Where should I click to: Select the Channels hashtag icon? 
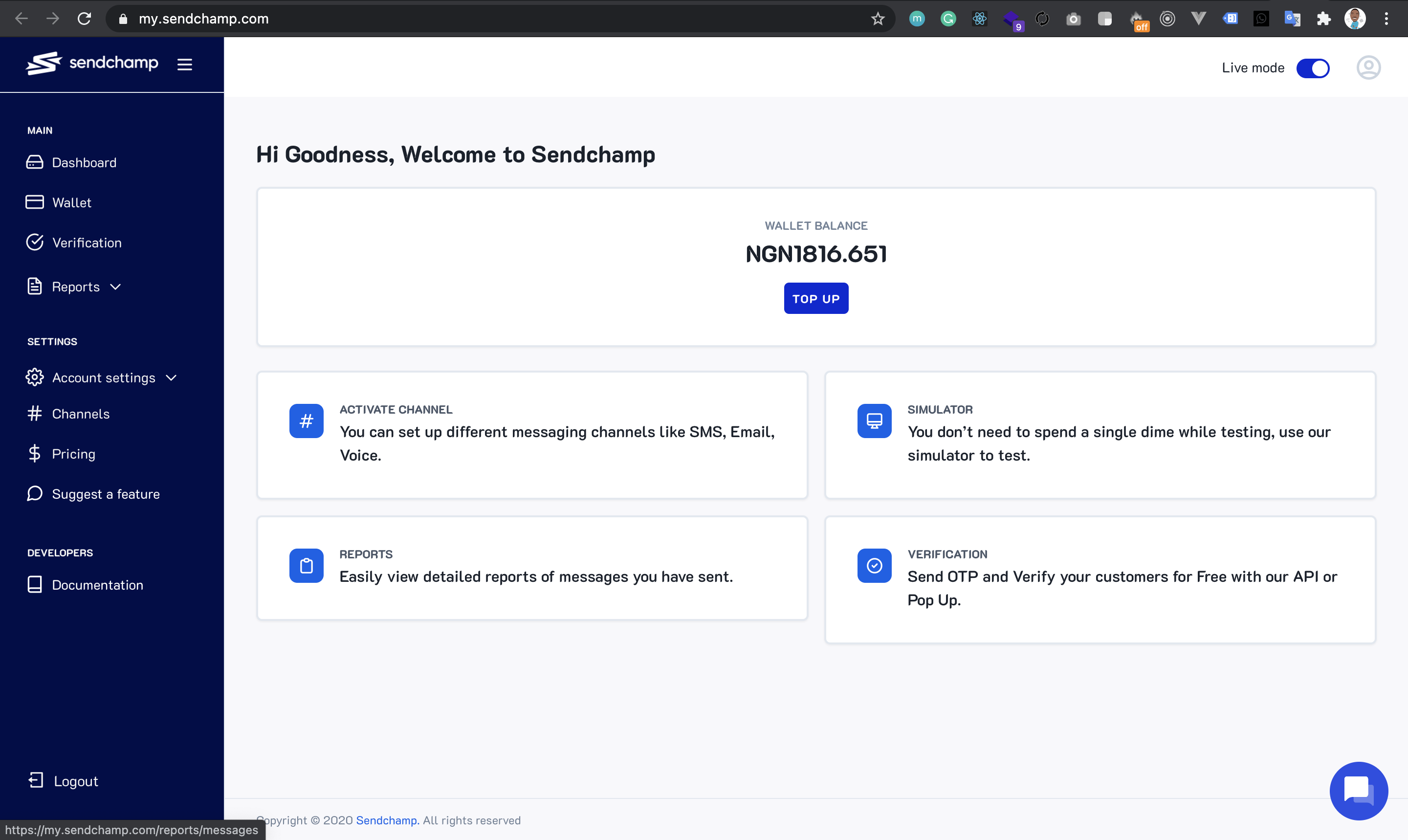(35, 413)
